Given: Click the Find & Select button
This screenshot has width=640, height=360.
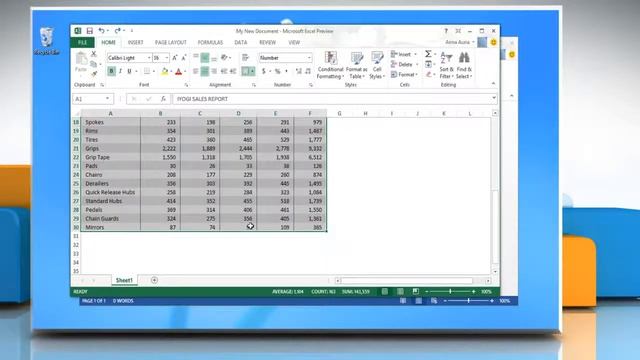Looking at the screenshot, I should [464, 65].
